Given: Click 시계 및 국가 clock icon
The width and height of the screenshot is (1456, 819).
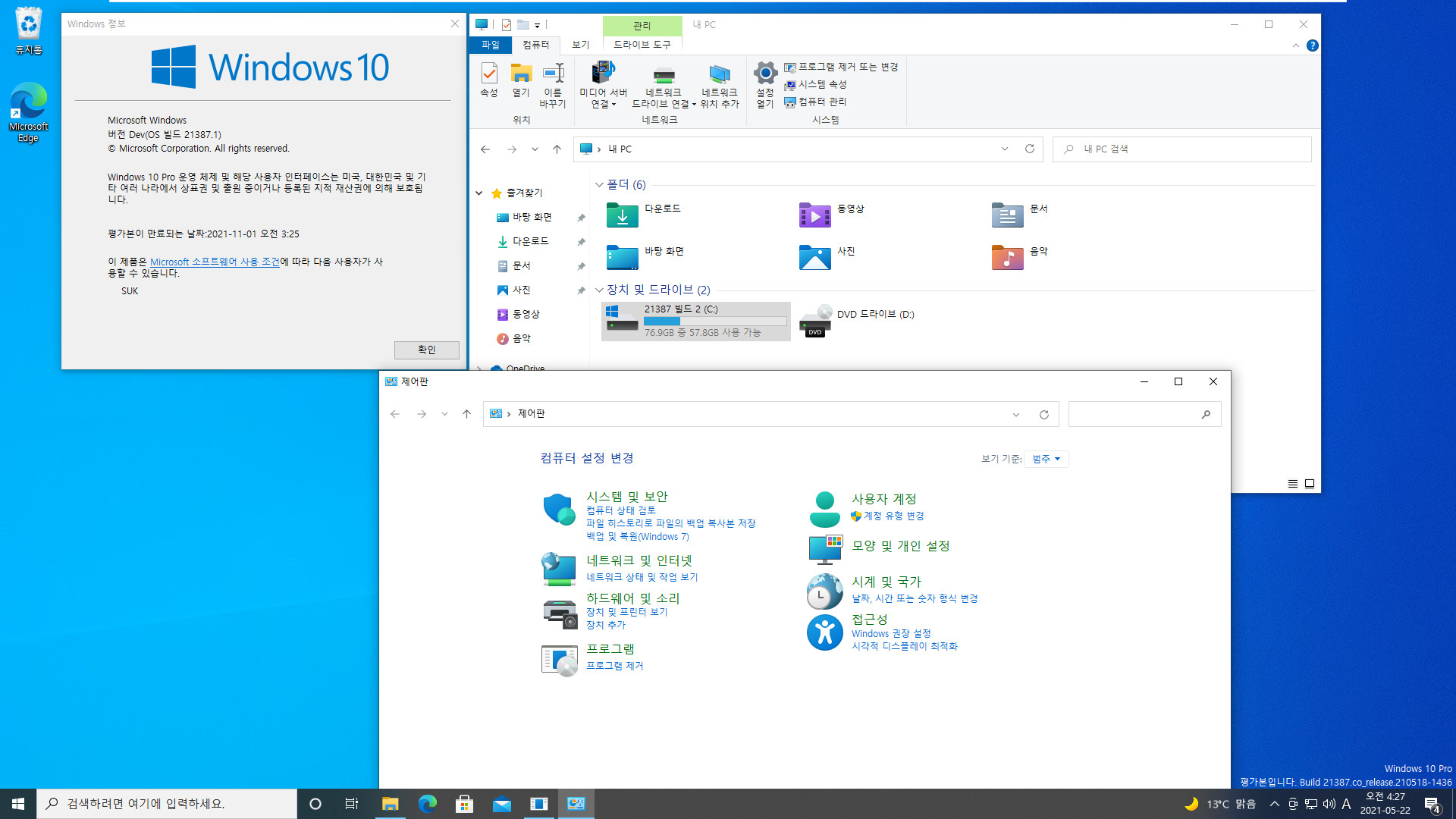Looking at the screenshot, I should (824, 591).
